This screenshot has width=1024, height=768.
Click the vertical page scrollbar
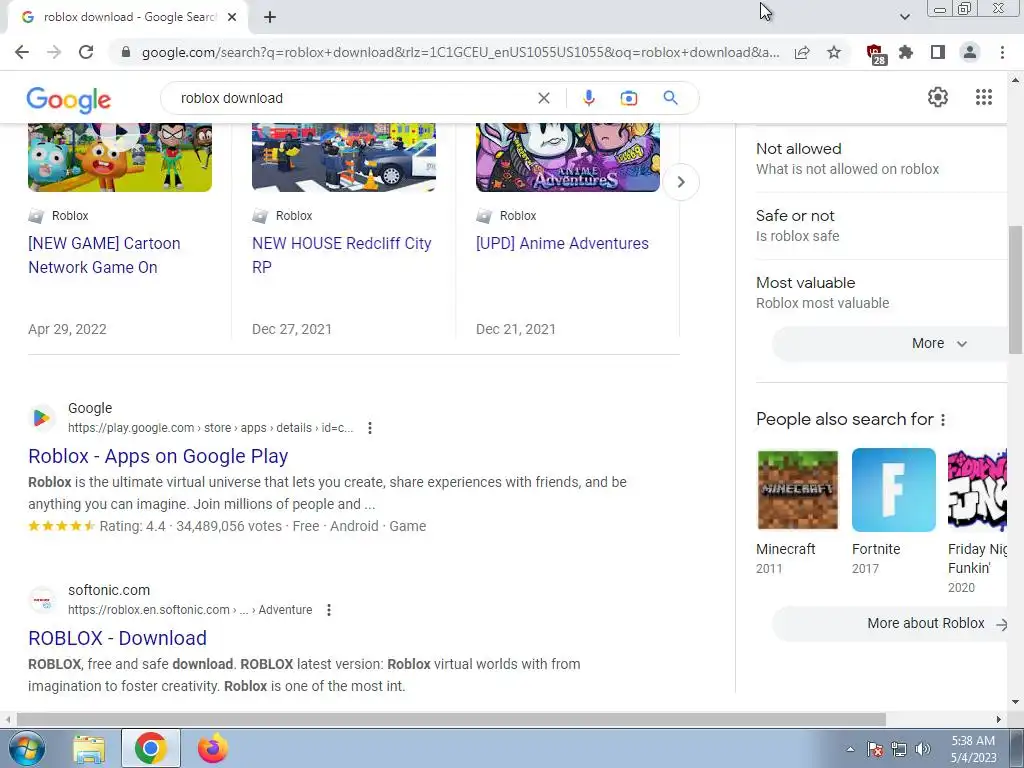pos(1014,289)
